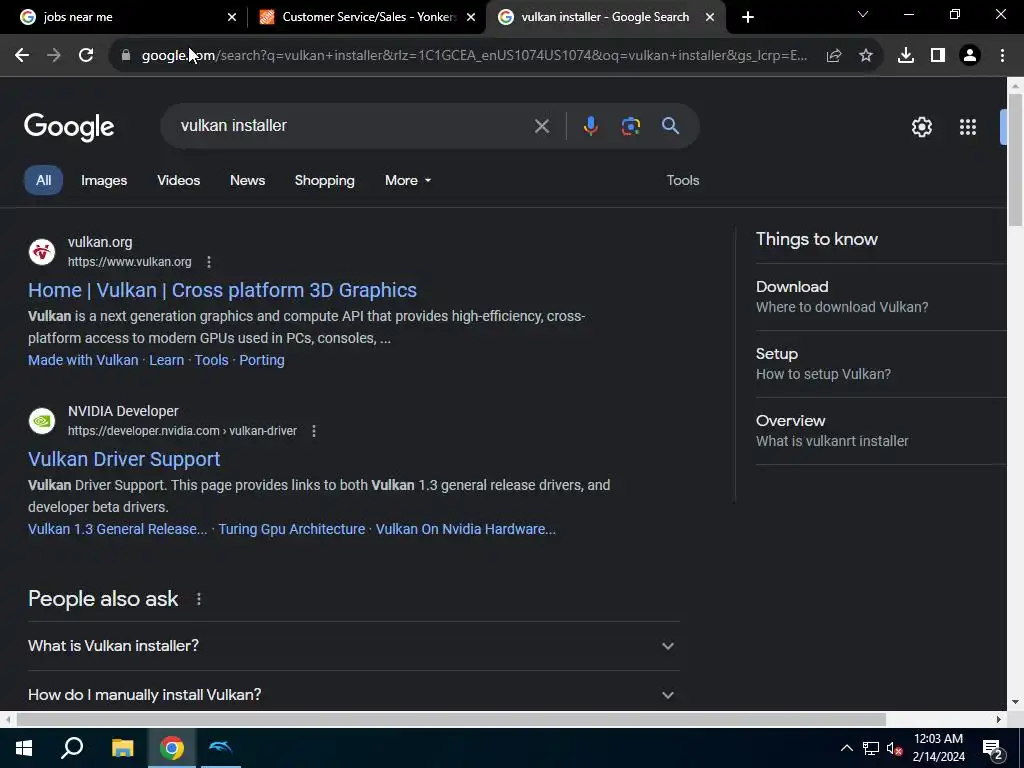The height and width of the screenshot is (768, 1024).
Task: Switch to Images results
Action: click(104, 180)
